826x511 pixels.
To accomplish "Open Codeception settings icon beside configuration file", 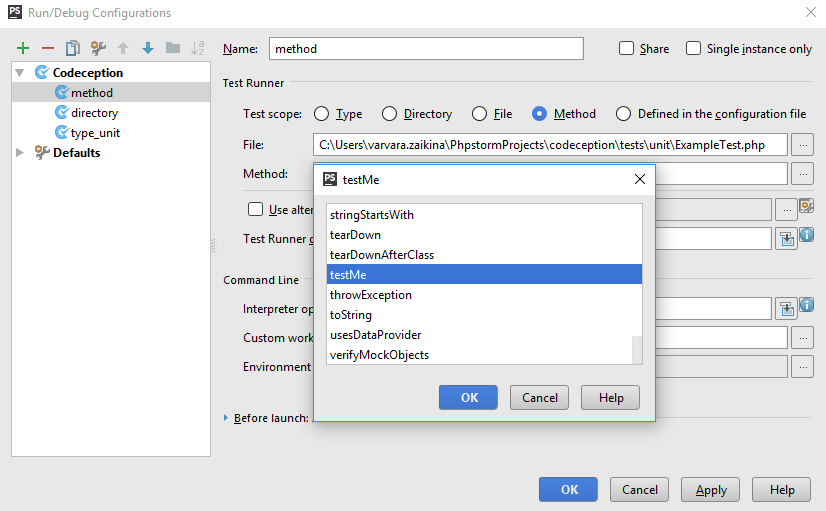I will 807,206.
